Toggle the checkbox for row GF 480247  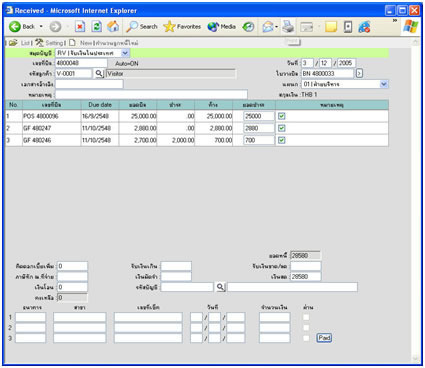pyautogui.click(x=282, y=128)
